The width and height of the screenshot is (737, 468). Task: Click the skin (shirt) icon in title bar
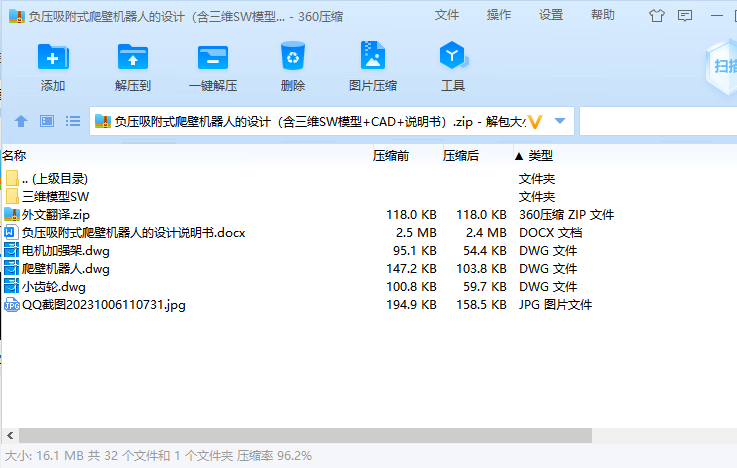pyautogui.click(x=657, y=16)
